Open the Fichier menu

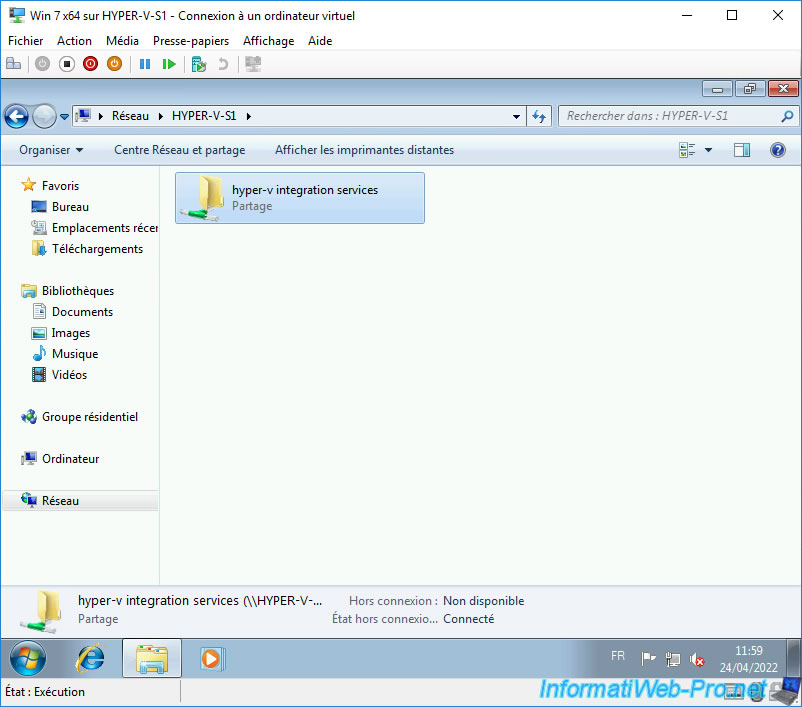point(26,40)
